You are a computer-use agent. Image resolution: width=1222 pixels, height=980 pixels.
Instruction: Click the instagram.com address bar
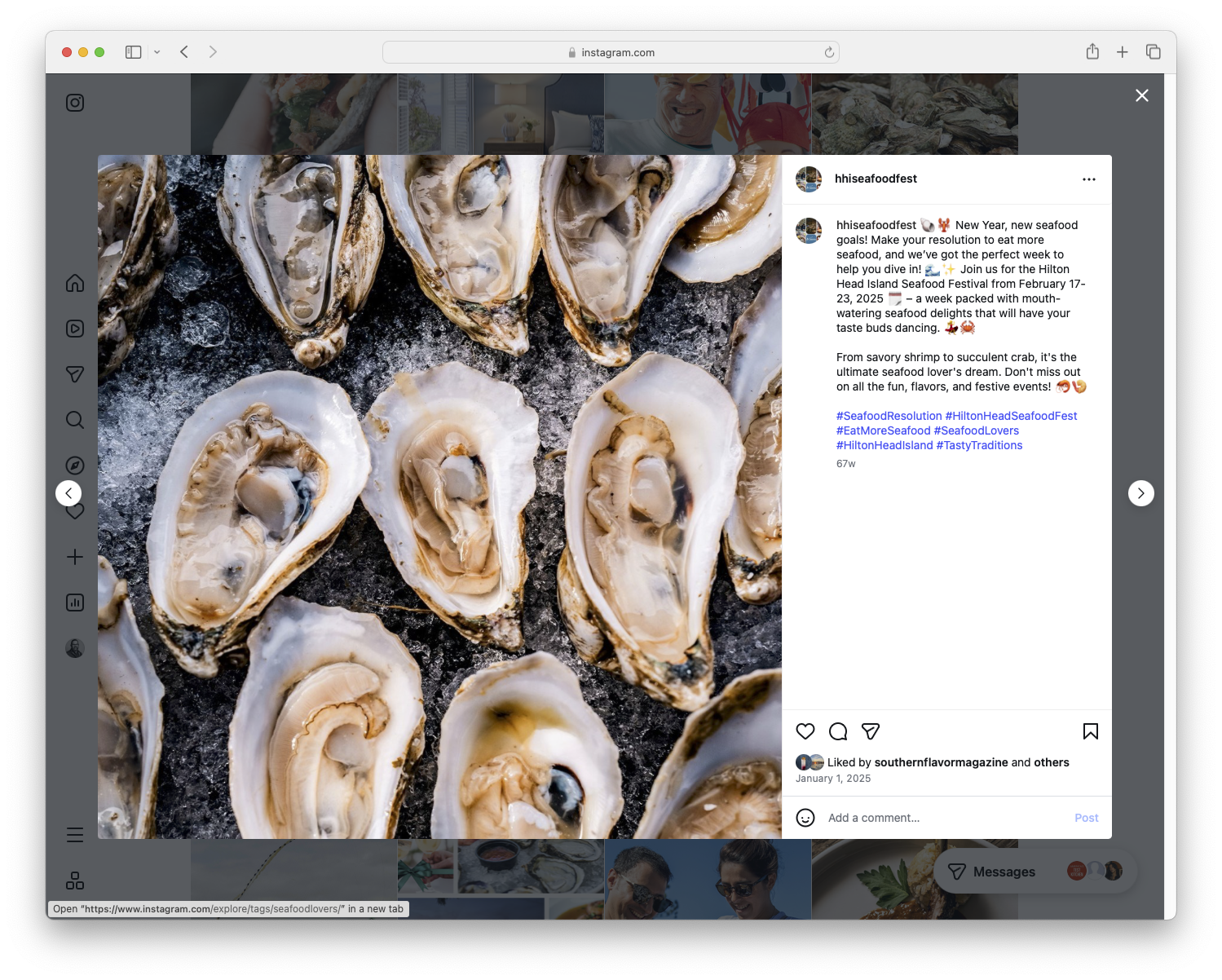pyautogui.click(x=611, y=52)
